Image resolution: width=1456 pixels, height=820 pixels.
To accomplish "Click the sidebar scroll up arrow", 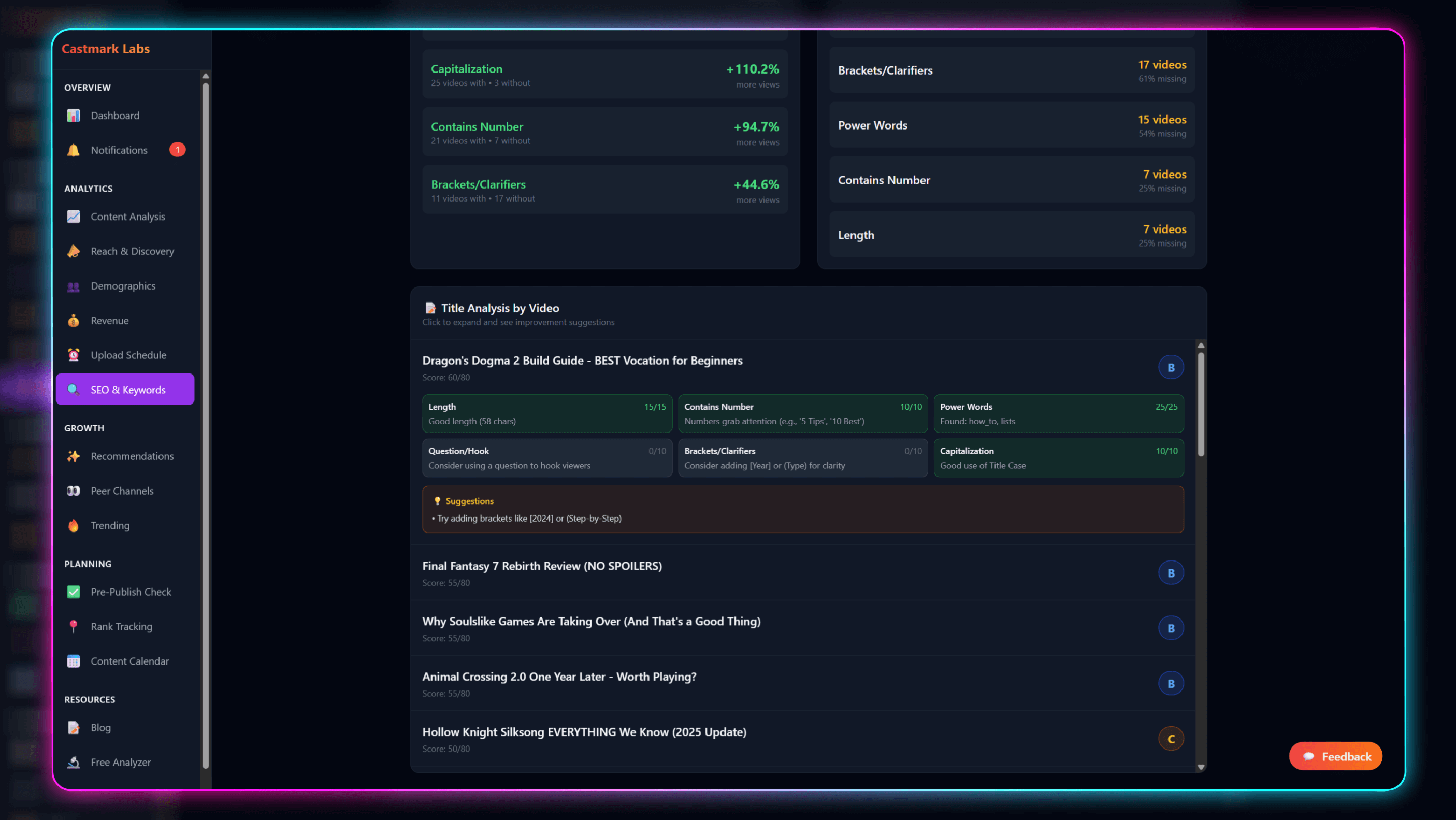I will (x=206, y=76).
